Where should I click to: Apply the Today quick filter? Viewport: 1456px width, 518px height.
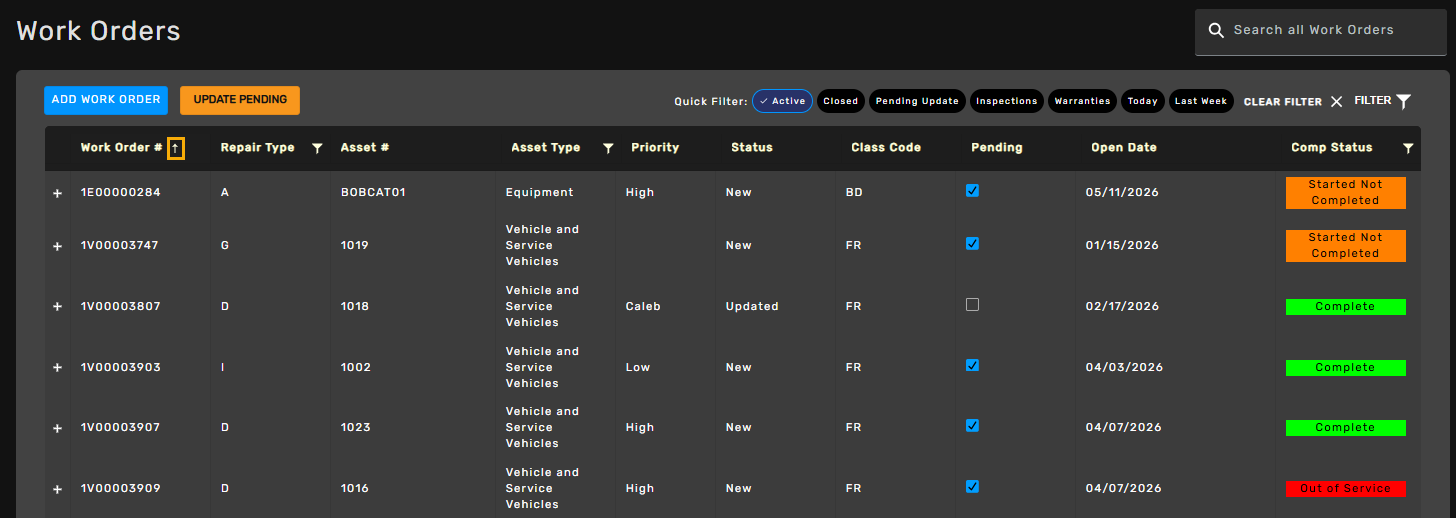coord(1143,101)
